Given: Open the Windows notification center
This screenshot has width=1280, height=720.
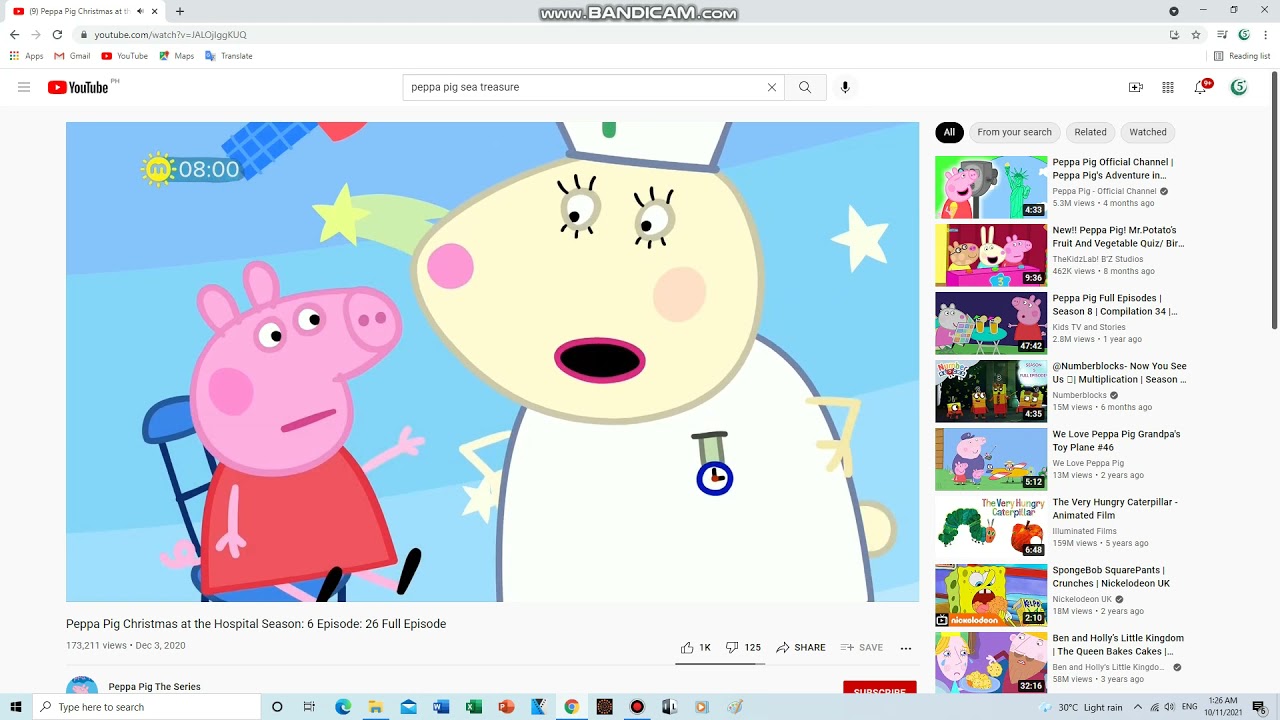Looking at the screenshot, I should 1259,707.
